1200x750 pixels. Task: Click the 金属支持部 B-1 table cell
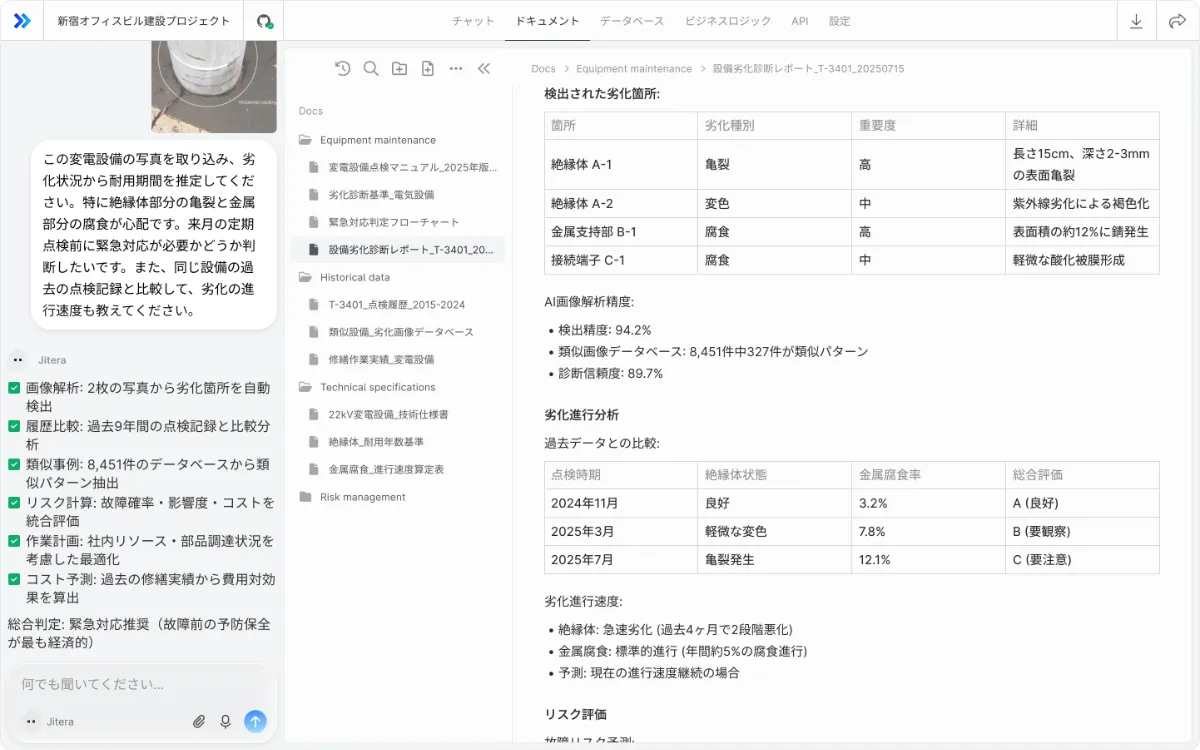621,232
